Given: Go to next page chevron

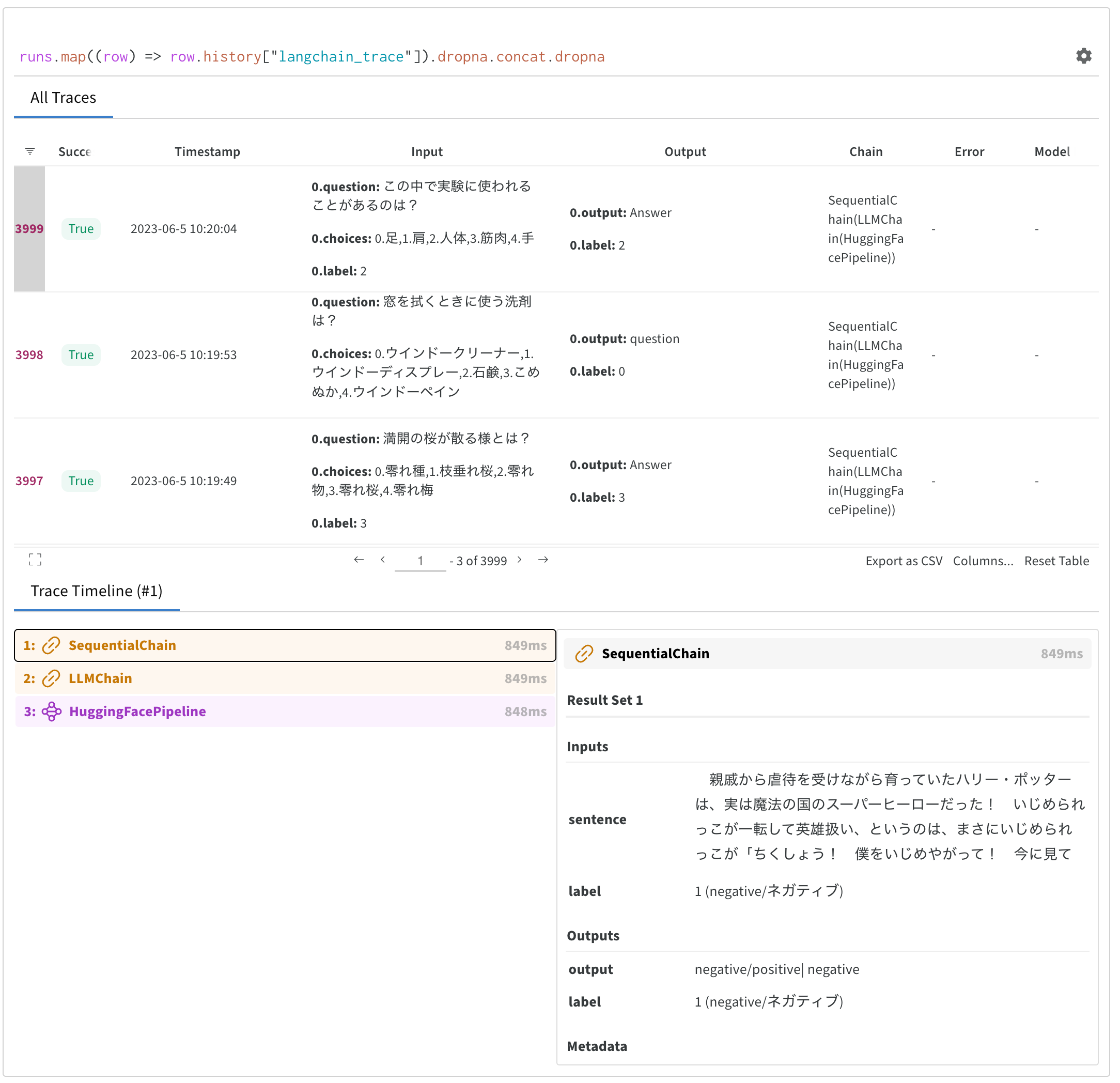Looking at the screenshot, I should 519,560.
